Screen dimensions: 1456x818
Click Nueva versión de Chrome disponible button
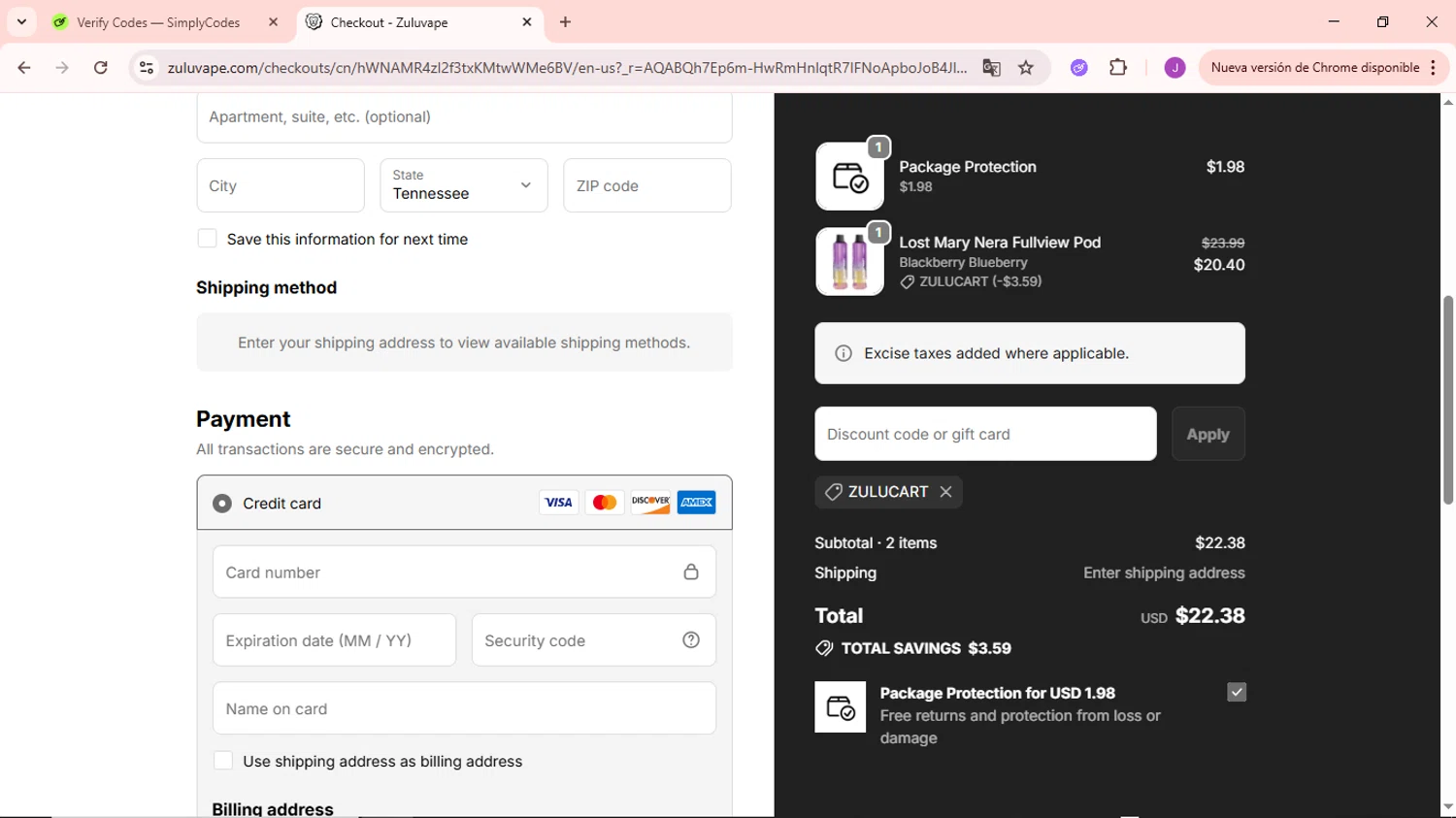point(1314,68)
